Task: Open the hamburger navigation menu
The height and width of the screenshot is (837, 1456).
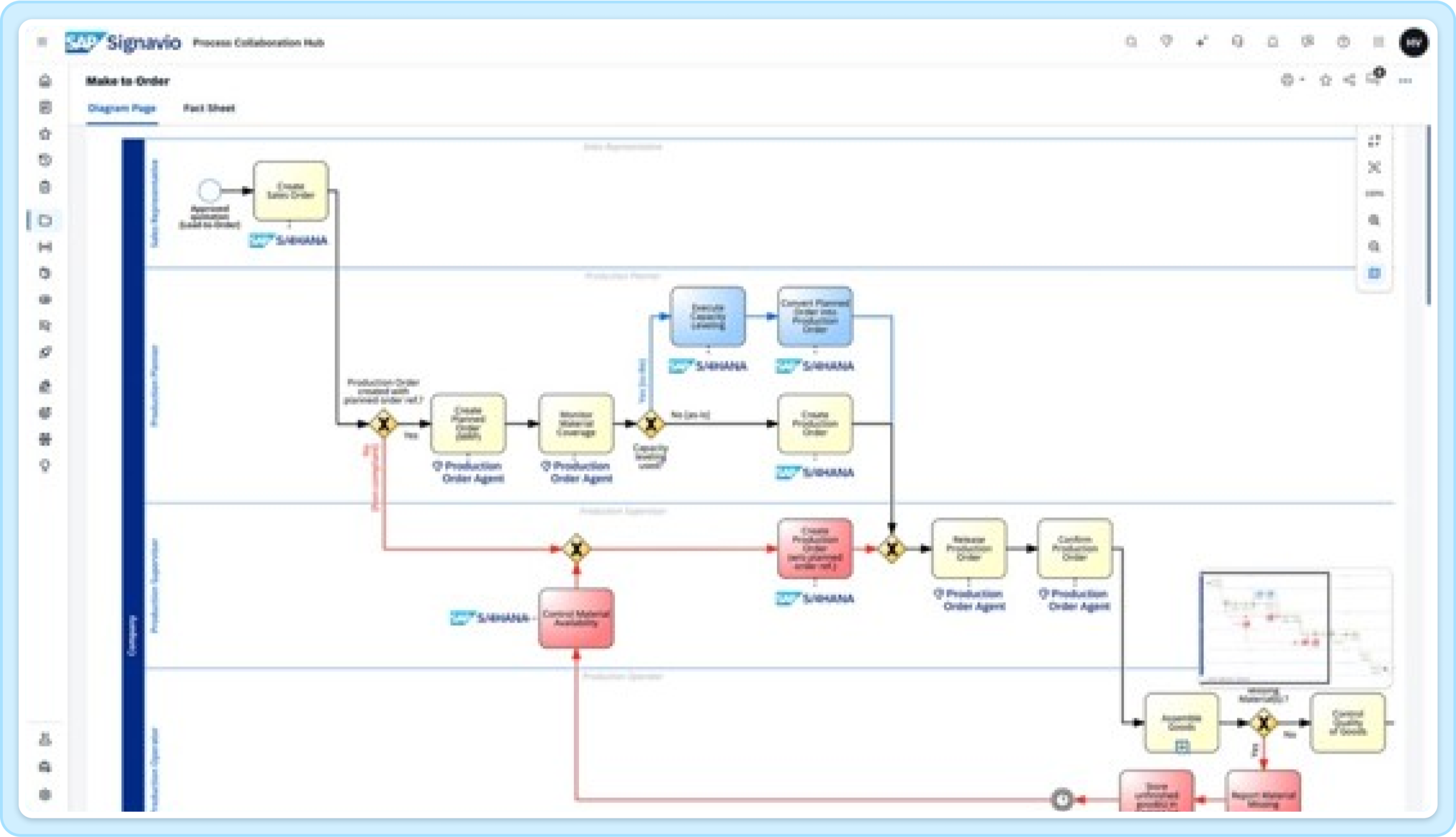Action: (x=42, y=42)
